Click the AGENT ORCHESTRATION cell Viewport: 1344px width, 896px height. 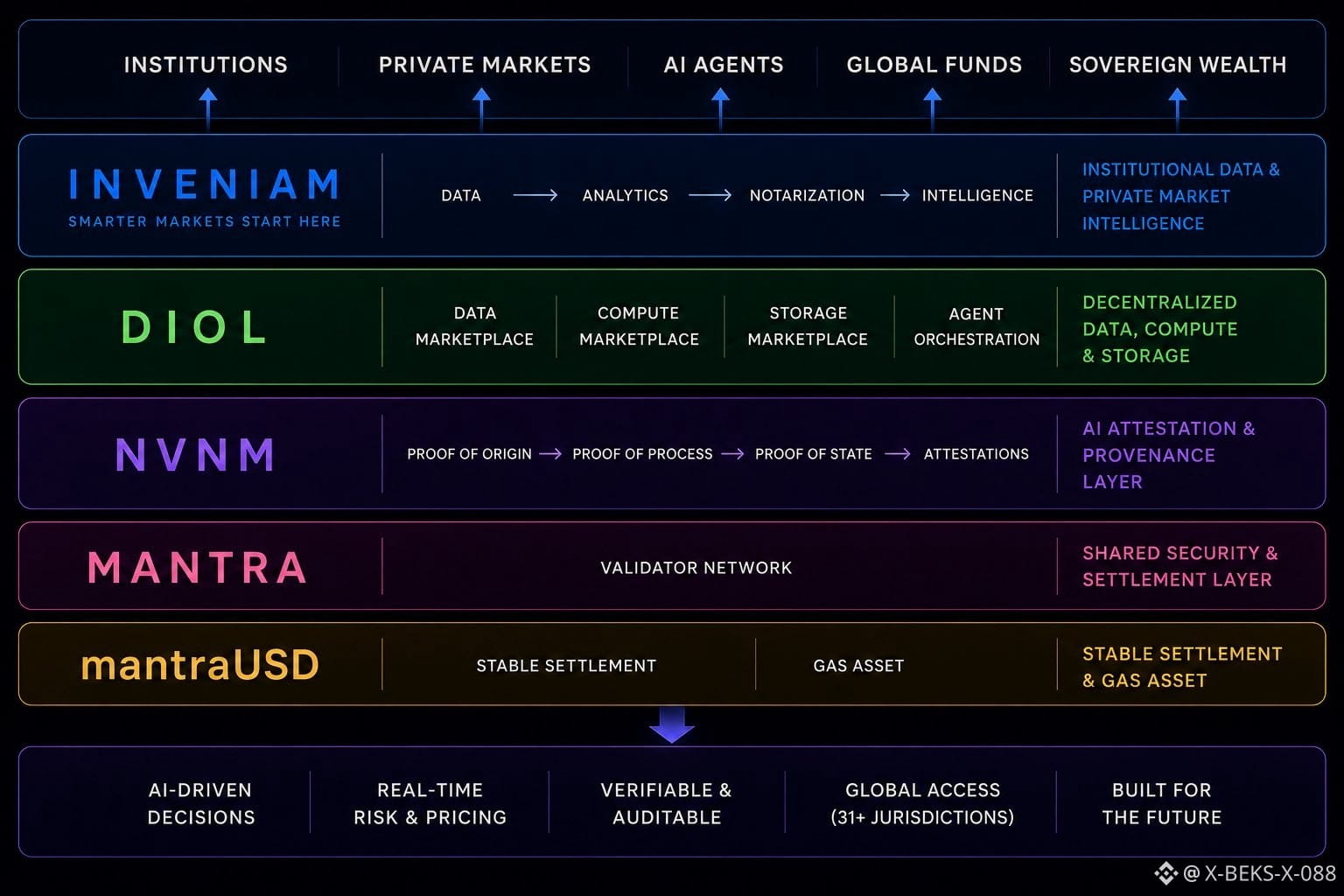(976, 326)
